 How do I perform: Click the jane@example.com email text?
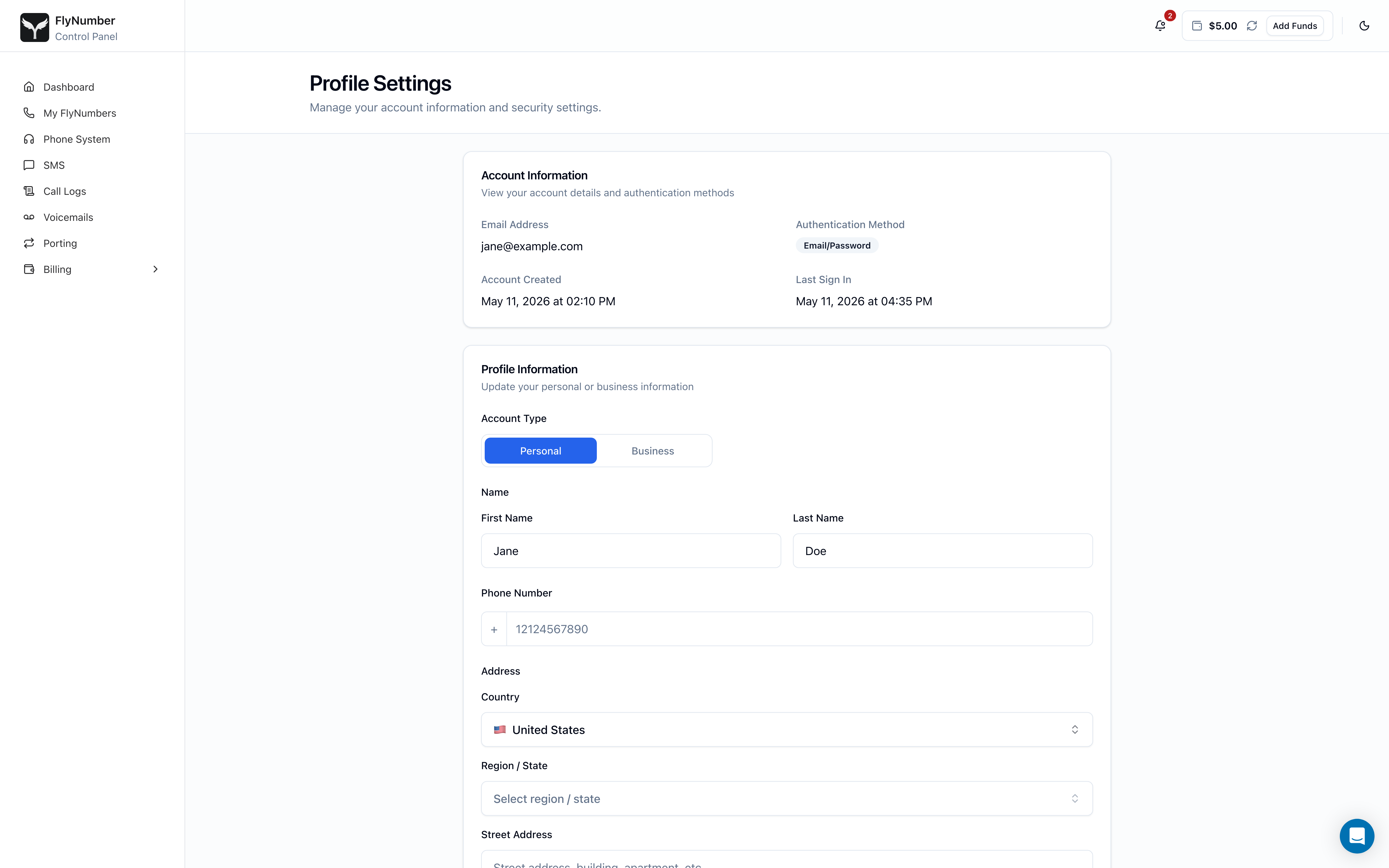pyautogui.click(x=531, y=246)
